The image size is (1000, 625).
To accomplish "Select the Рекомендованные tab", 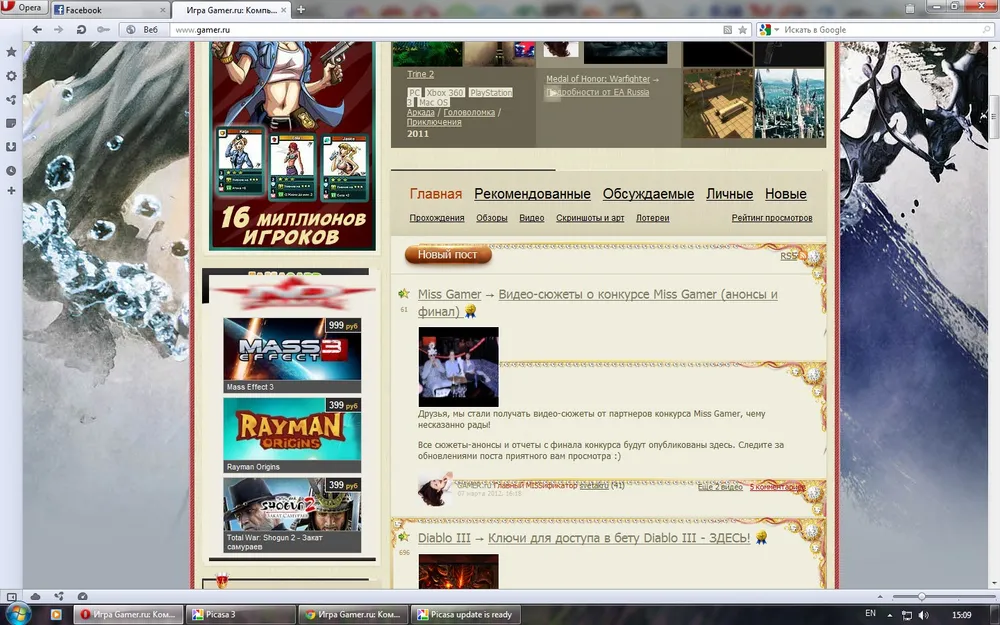I will coord(532,194).
